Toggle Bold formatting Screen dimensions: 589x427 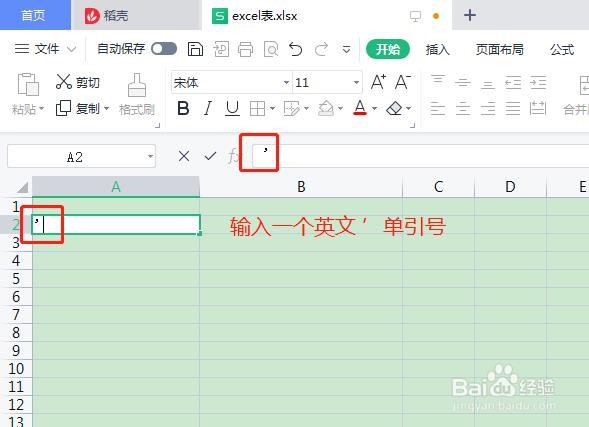(x=183, y=109)
